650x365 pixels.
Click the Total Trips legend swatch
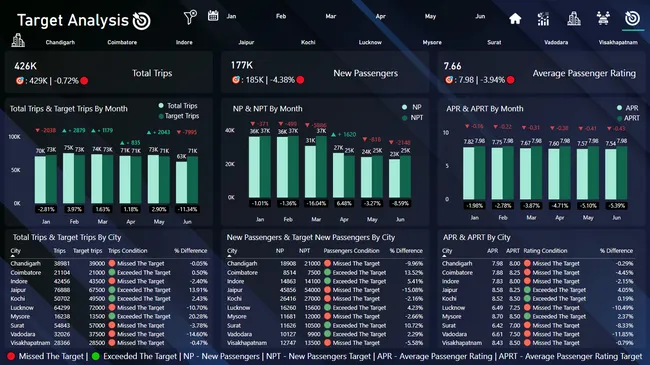pos(161,106)
